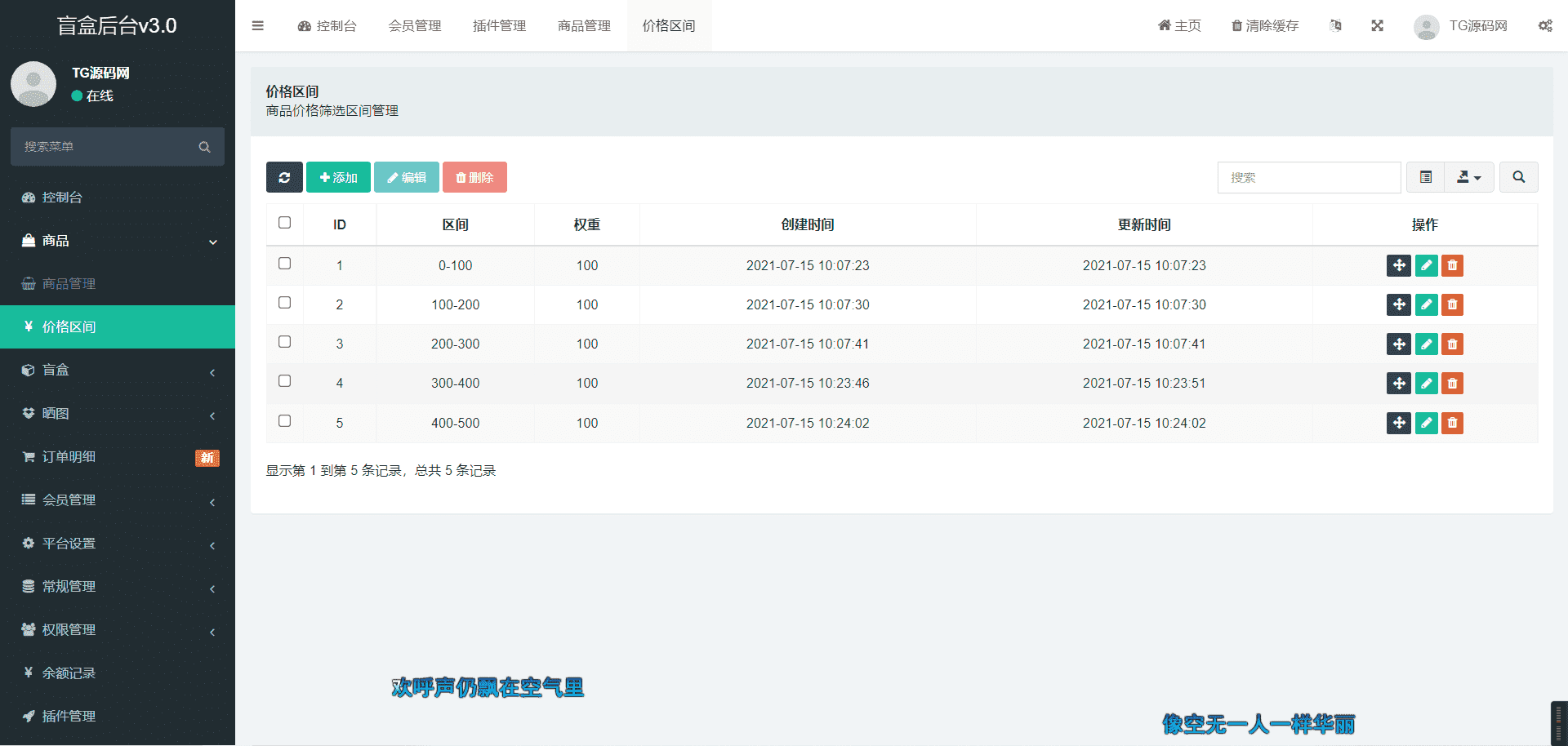This screenshot has width=1568, height=746.
Task: Click trash delete icon for row 0-100
Action: [x=1452, y=265]
